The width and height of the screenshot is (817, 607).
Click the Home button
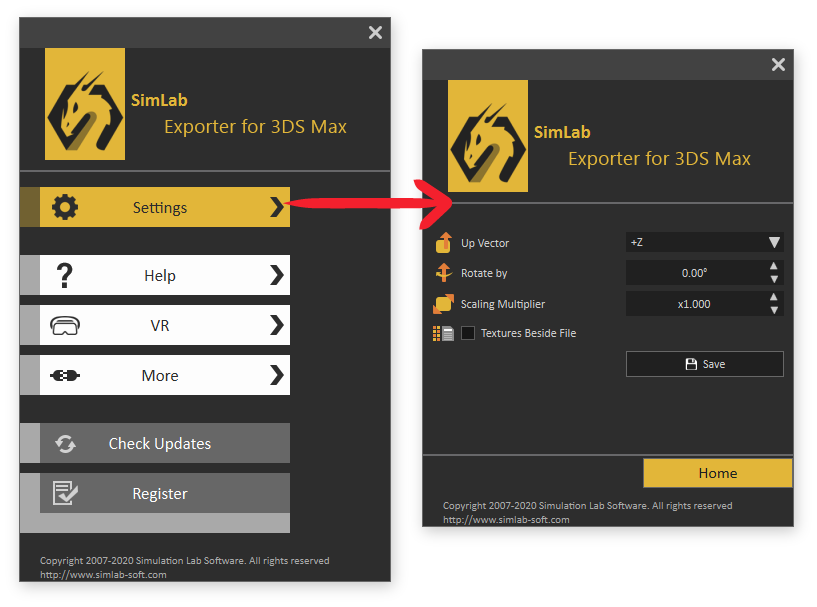tap(716, 473)
